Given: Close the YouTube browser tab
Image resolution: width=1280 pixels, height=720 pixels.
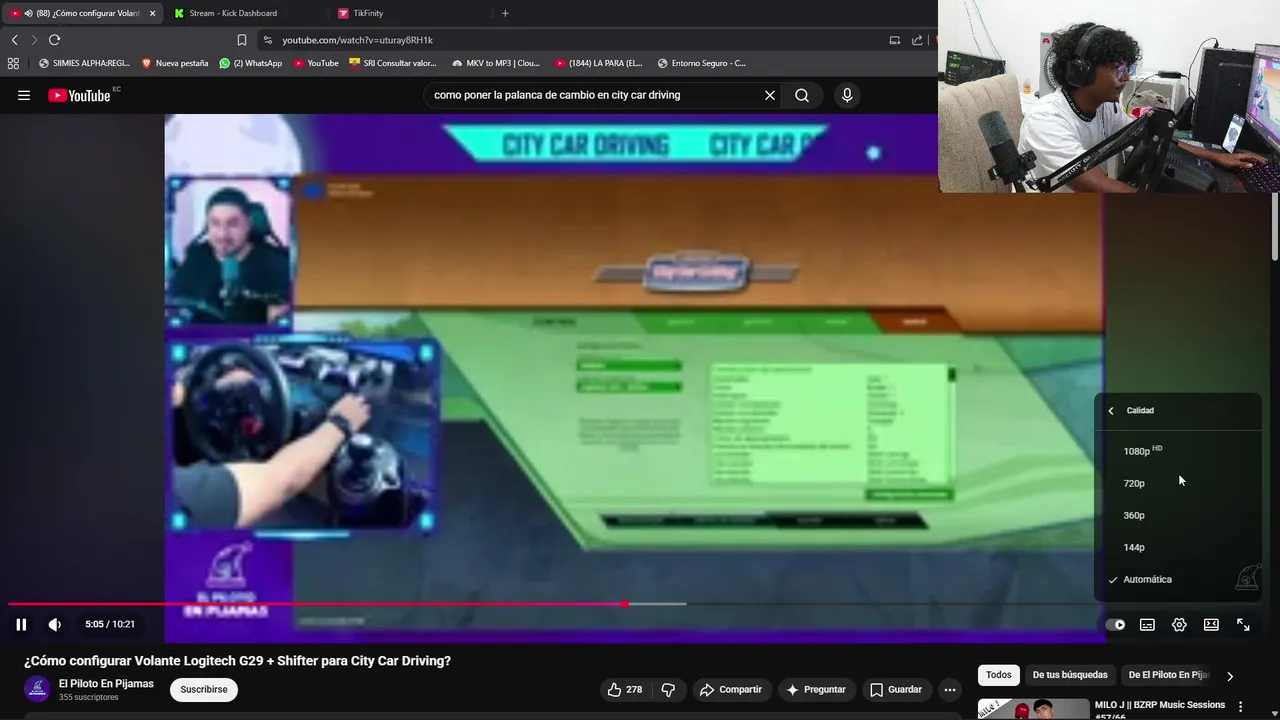Looking at the screenshot, I should (x=152, y=13).
